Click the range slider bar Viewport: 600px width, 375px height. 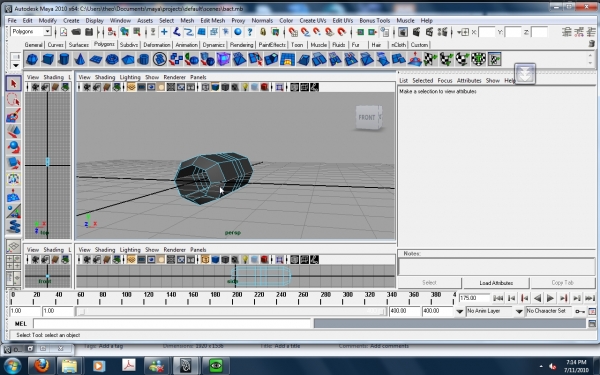pyautogui.click(x=231, y=311)
